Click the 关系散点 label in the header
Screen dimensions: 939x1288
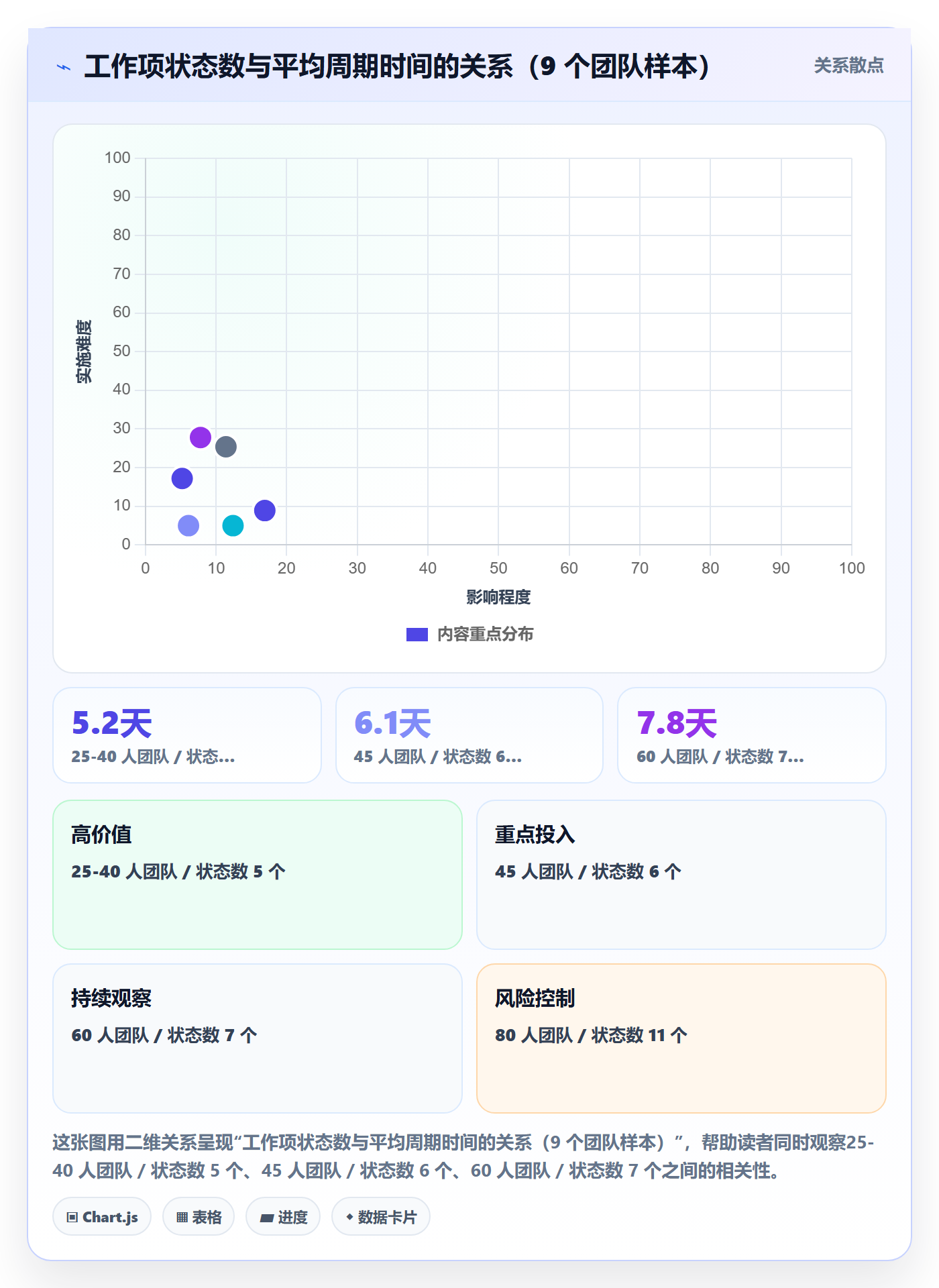pos(848,66)
